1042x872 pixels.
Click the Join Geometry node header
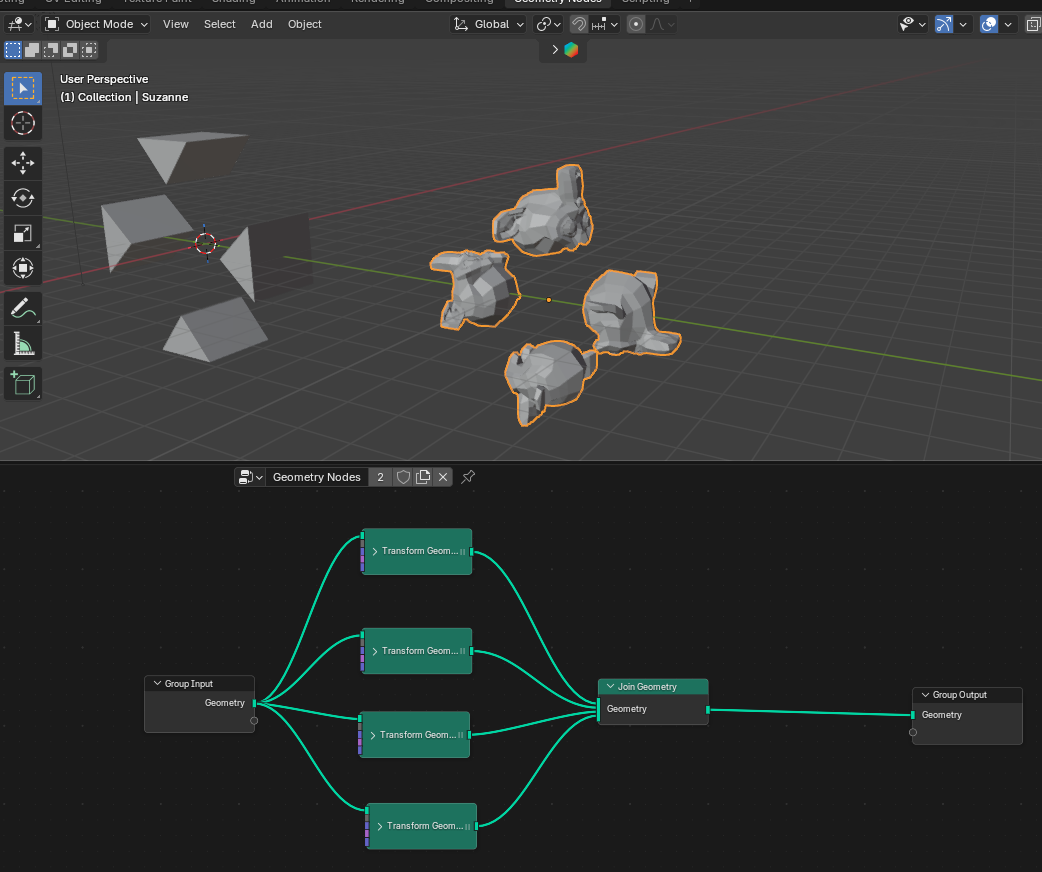pyautogui.click(x=653, y=687)
